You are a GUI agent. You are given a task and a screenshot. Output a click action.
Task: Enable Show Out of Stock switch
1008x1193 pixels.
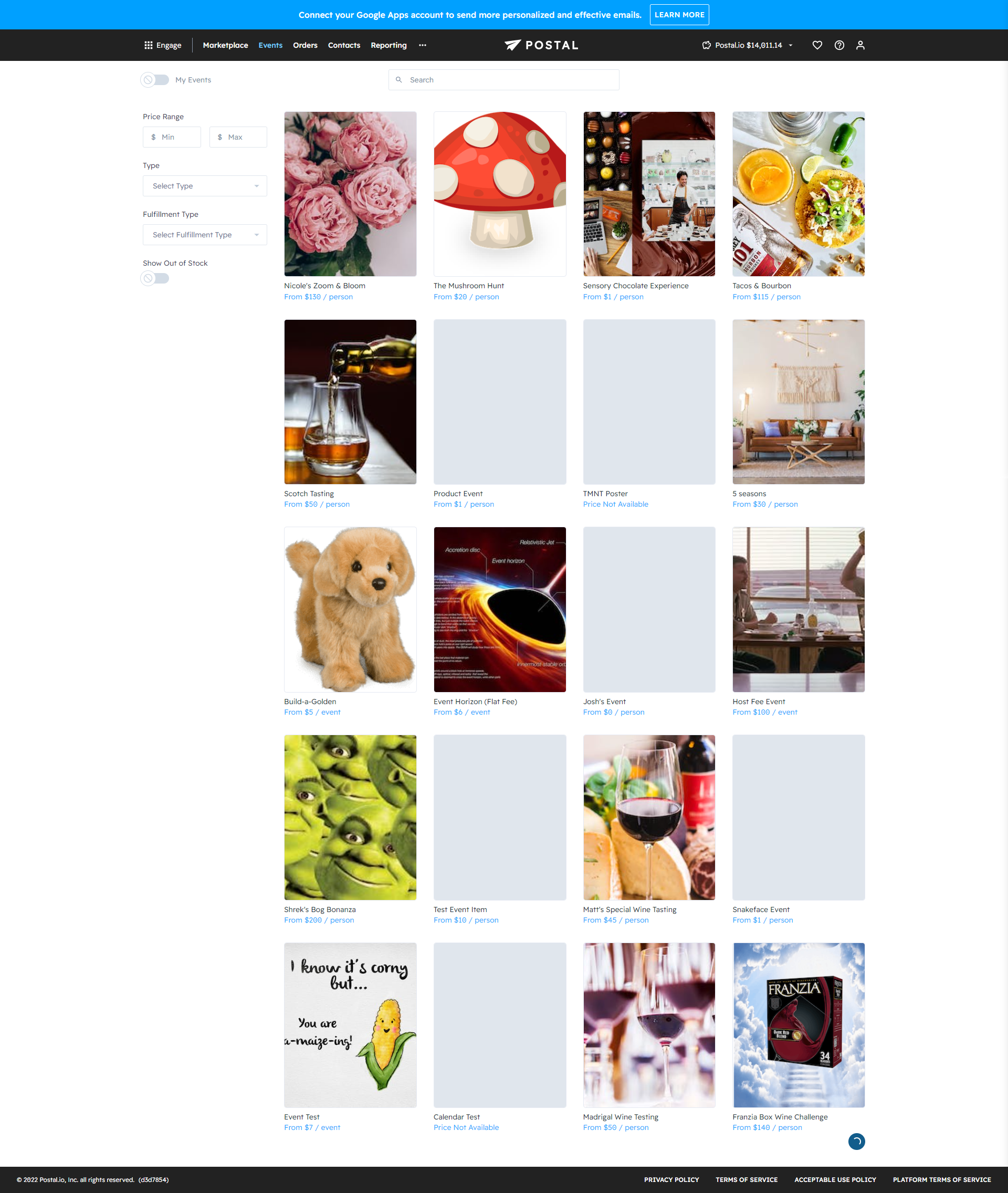coord(155,278)
